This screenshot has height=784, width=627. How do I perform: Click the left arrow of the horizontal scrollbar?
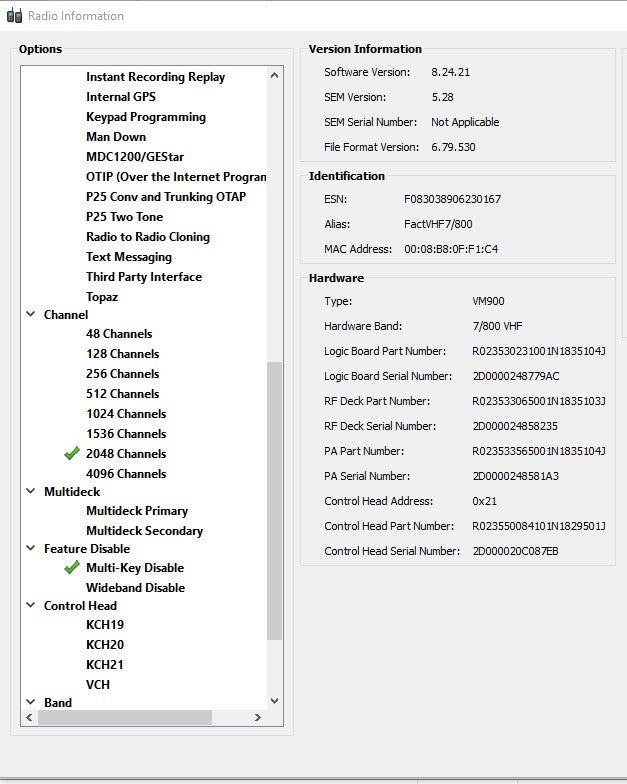click(x=29, y=718)
